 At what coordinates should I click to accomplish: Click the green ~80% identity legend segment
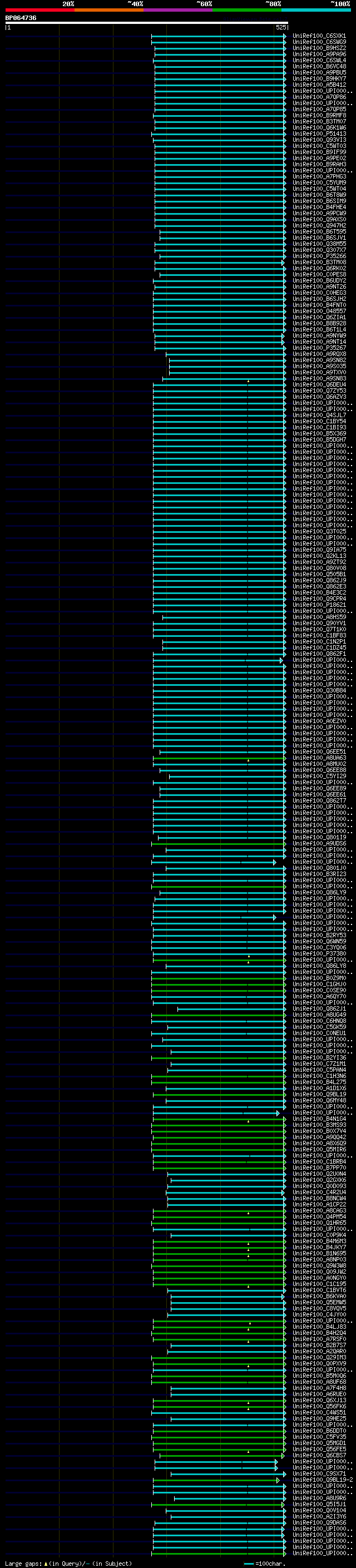pyautogui.click(x=247, y=10)
